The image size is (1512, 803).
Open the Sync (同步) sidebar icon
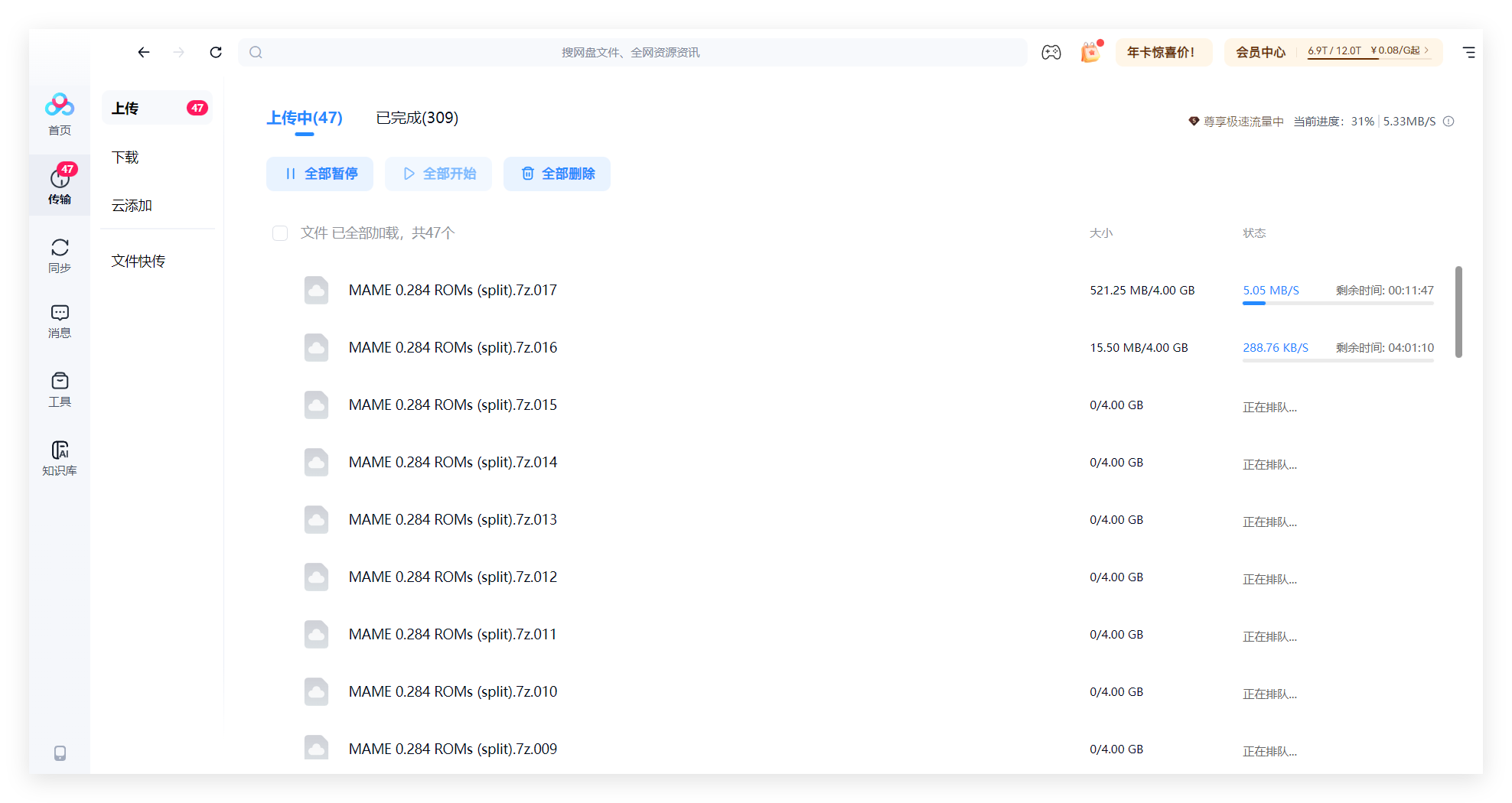point(60,255)
